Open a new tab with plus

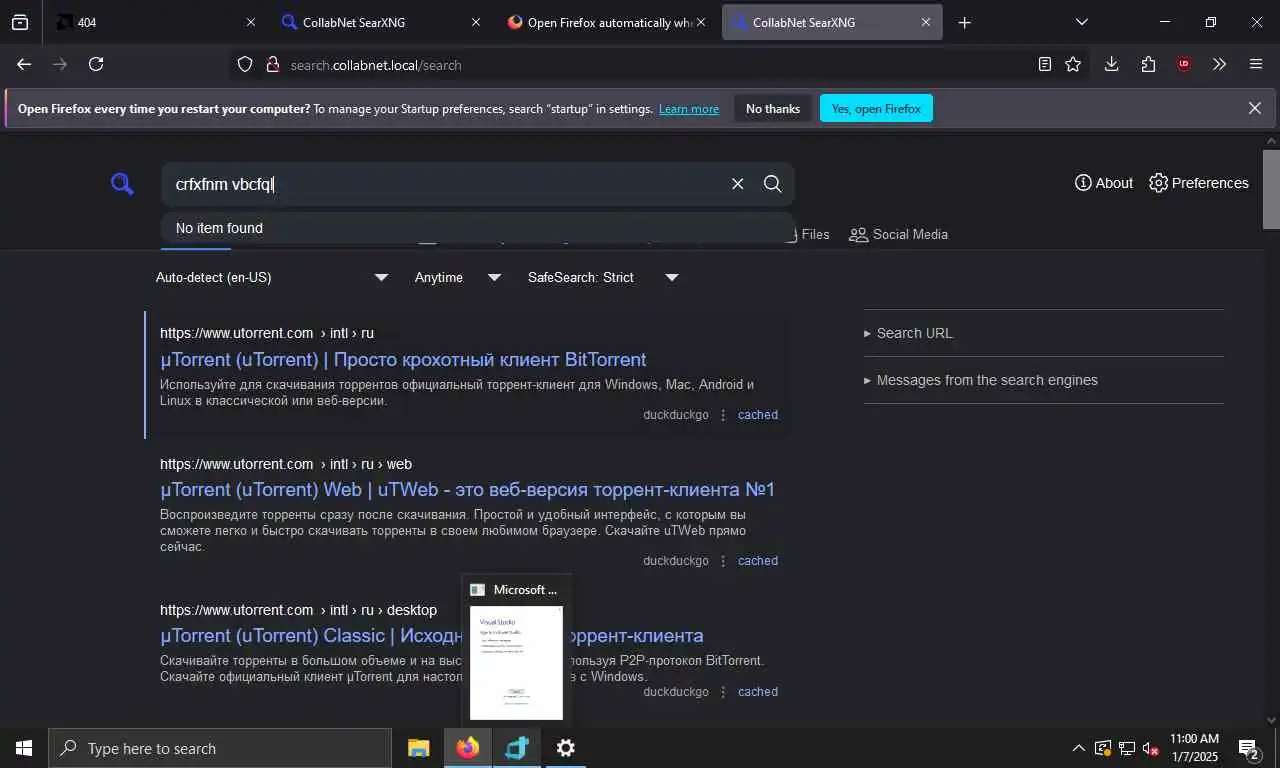(964, 22)
